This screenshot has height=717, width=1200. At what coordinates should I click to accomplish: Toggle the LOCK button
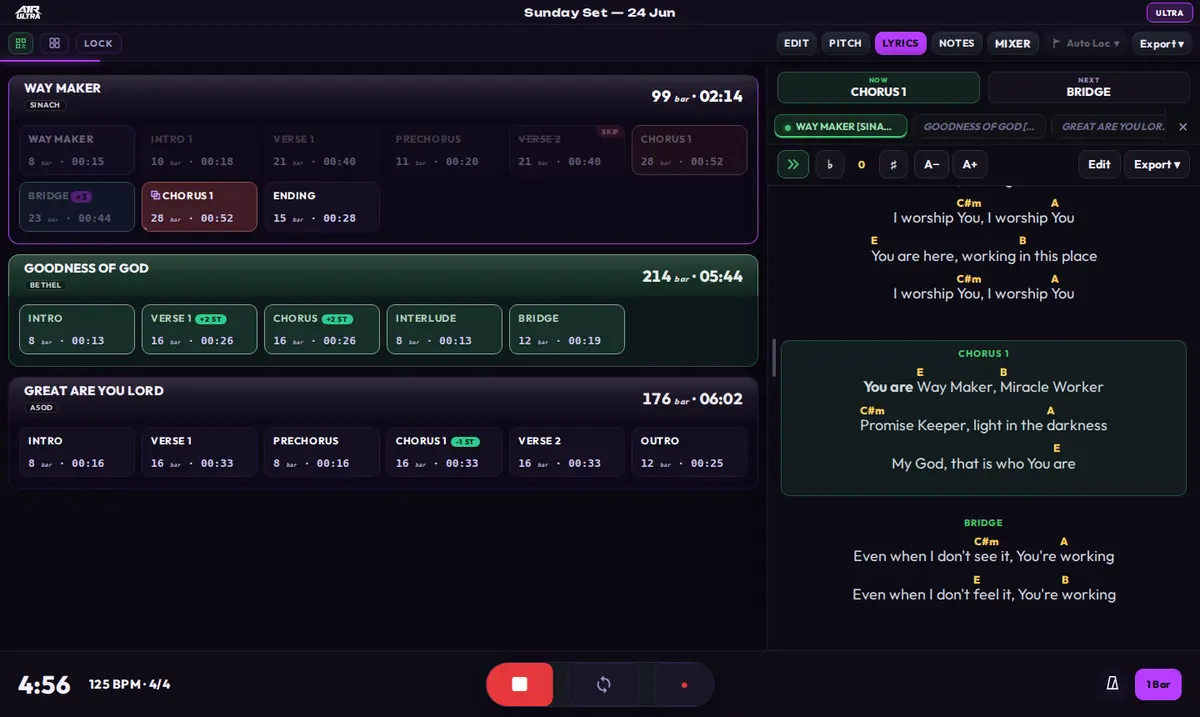pyautogui.click(x=98, y=43)
